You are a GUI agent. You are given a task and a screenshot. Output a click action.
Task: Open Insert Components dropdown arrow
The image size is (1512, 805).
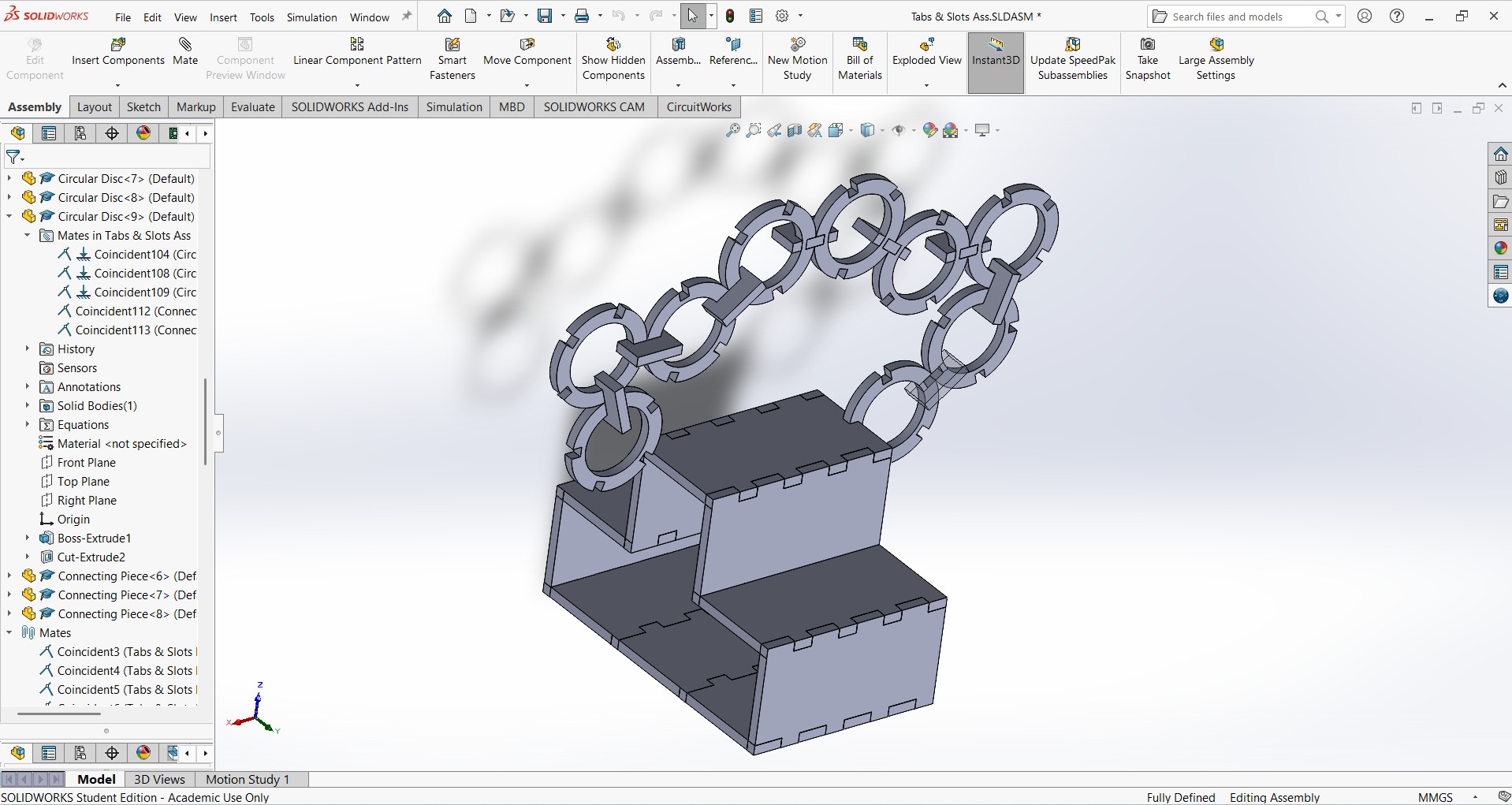click(118, 85)
